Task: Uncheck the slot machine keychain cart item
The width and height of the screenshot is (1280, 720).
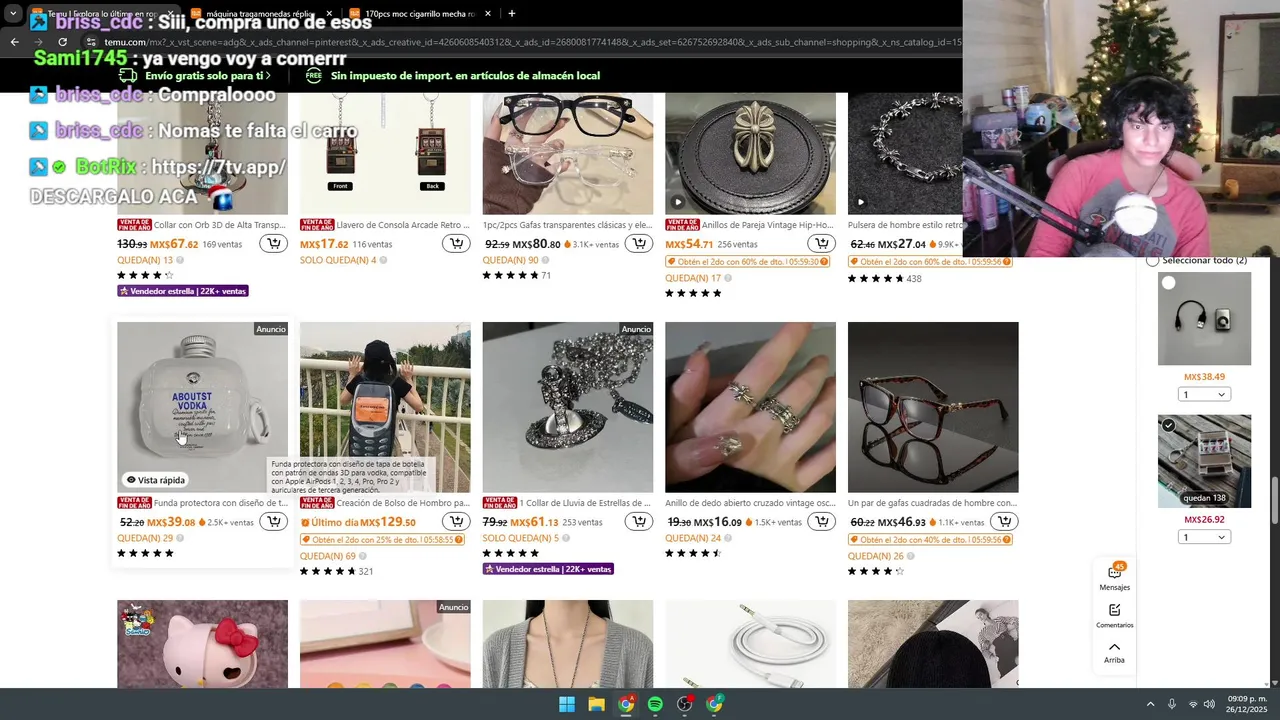Action: pos(1168,425)
